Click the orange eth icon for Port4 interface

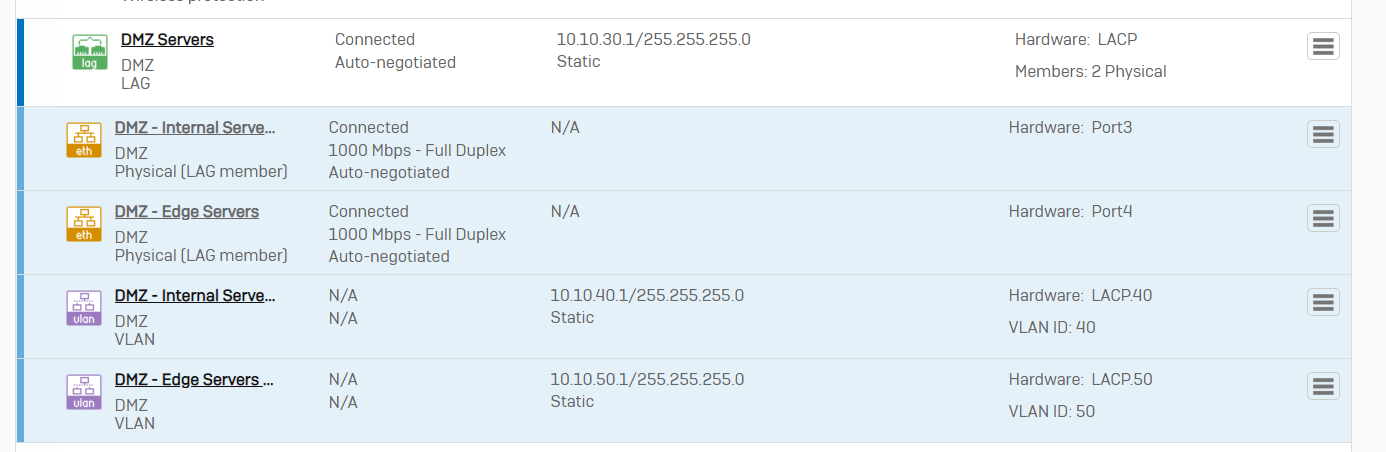click(84, 224)
